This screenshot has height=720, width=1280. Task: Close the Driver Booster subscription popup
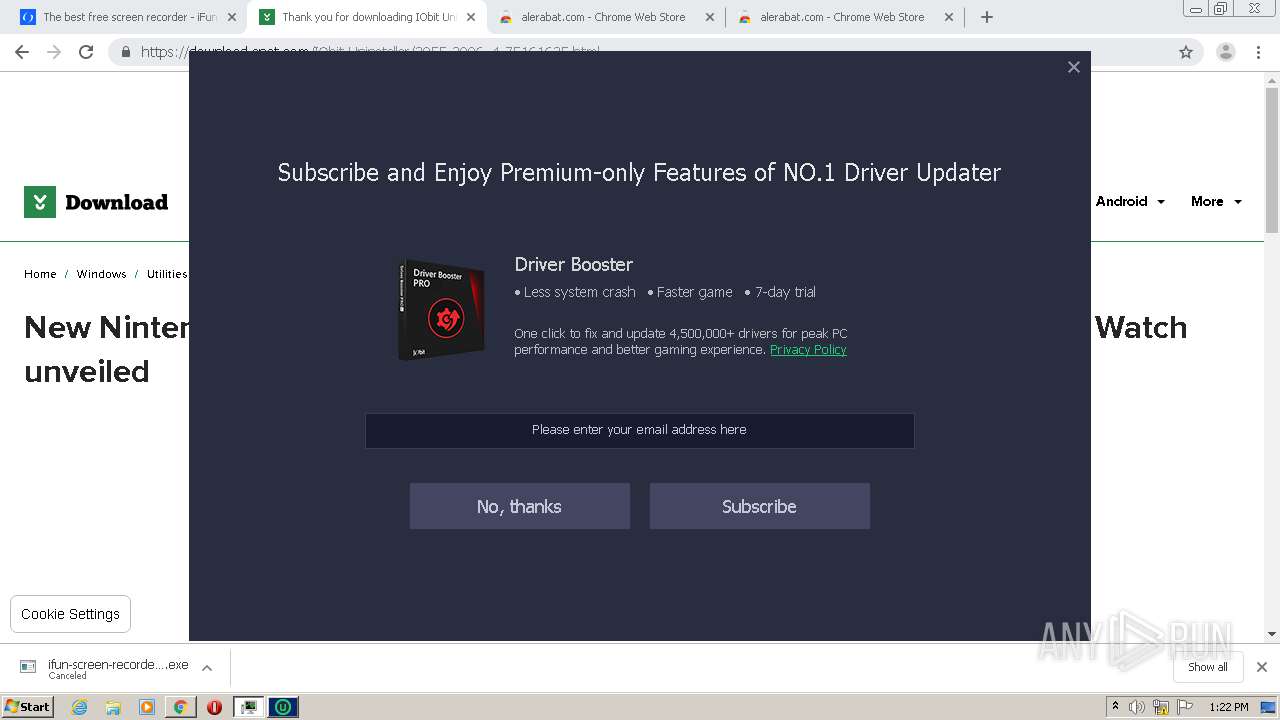(1073, 67)
